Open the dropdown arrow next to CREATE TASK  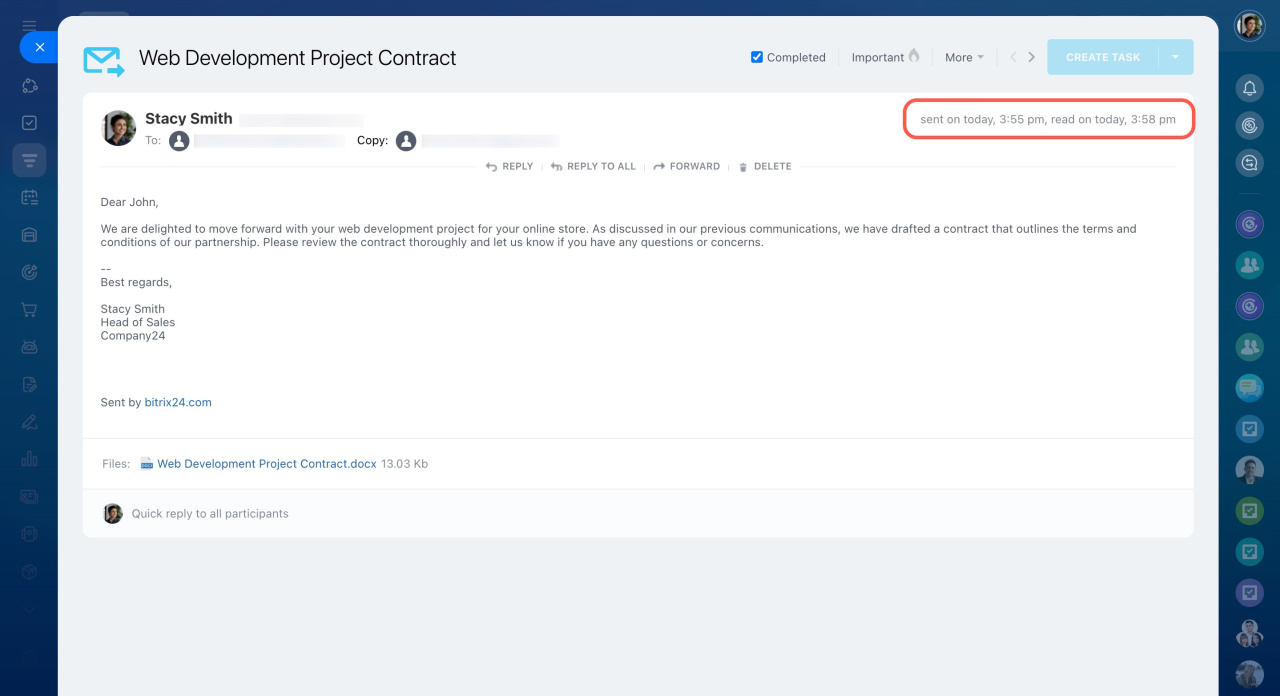[x=1176, y=57]
